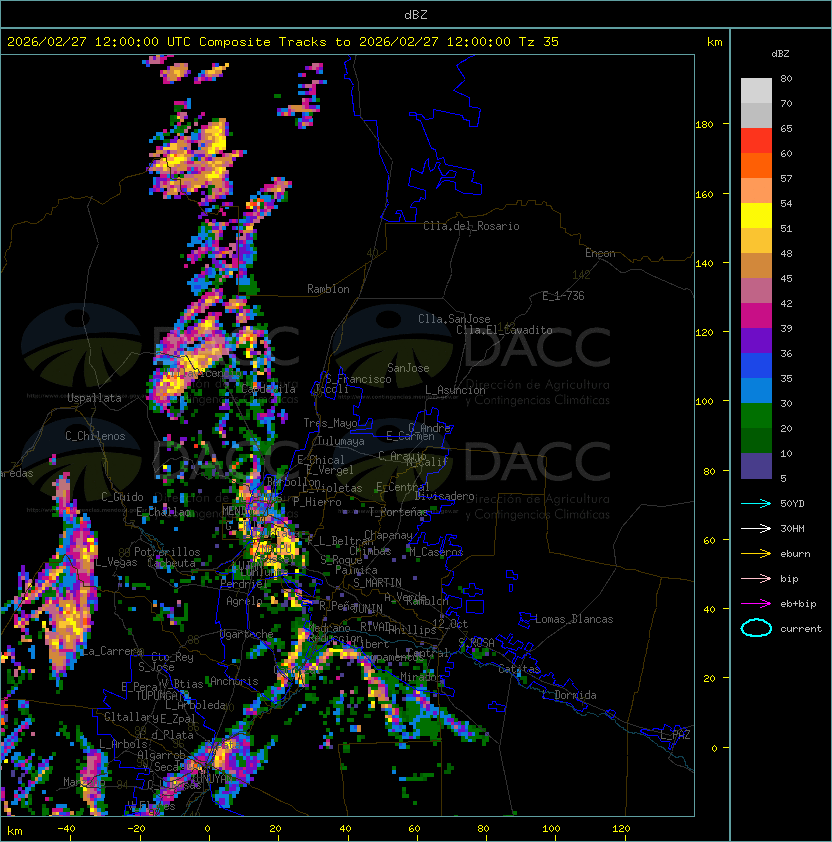
Task: Click the 'Divisadero' map label
Action: tap(444, 496)
